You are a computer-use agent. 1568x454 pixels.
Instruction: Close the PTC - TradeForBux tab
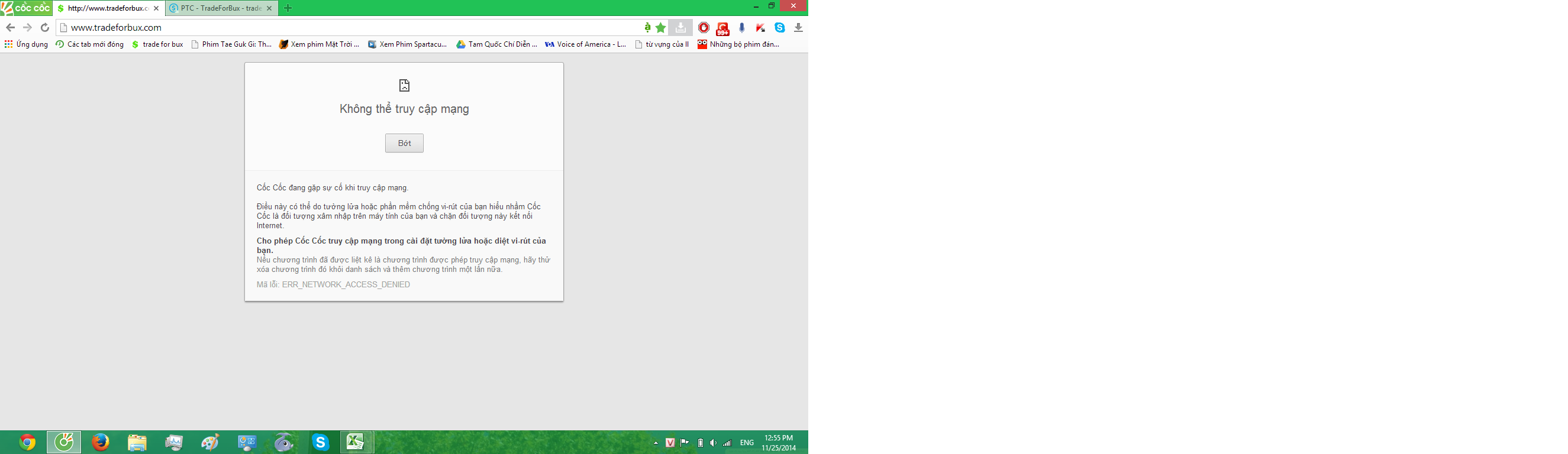(x=269, y=8)
